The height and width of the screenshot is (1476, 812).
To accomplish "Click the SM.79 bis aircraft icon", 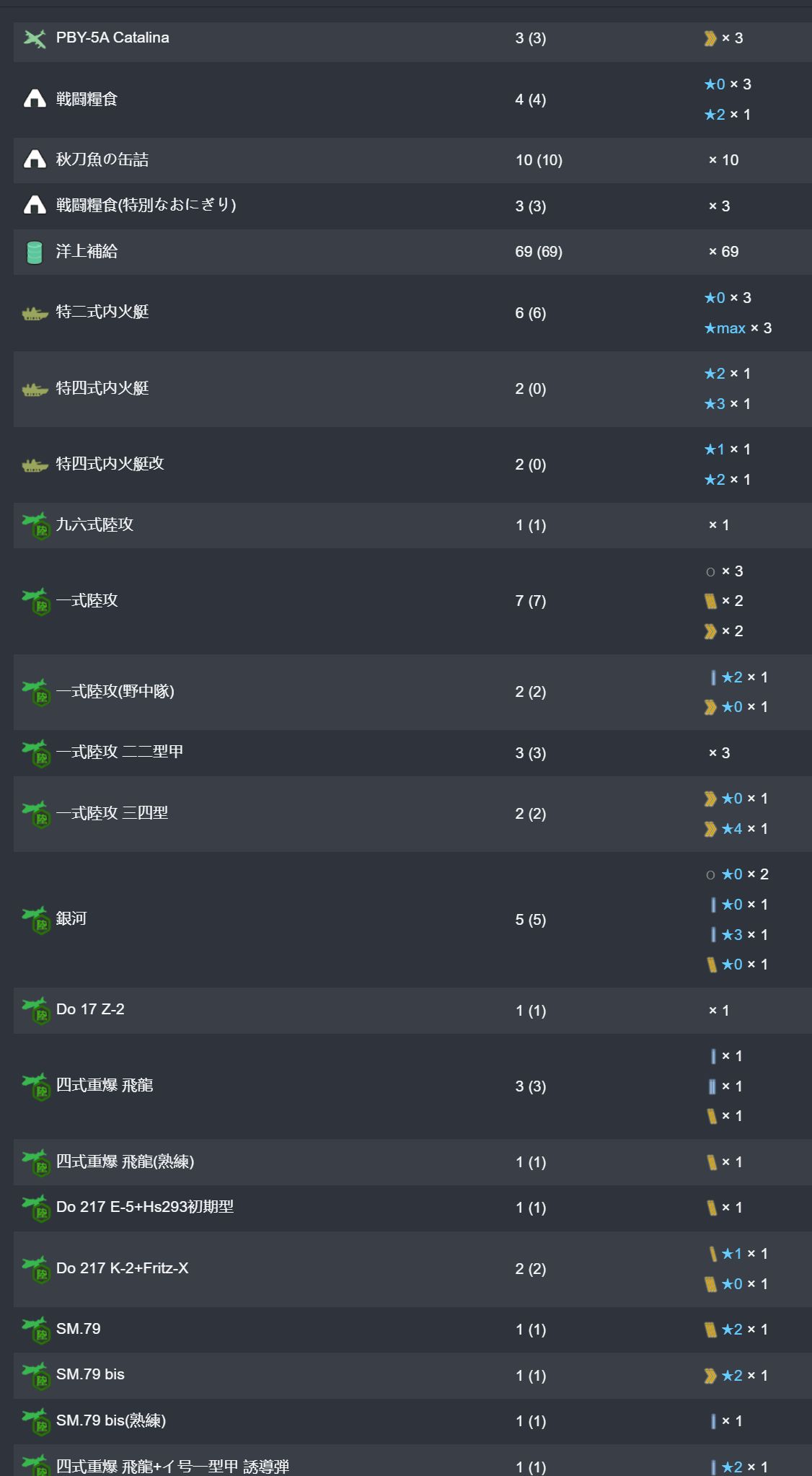I will pyautogui.click(x=35, y=1375).
